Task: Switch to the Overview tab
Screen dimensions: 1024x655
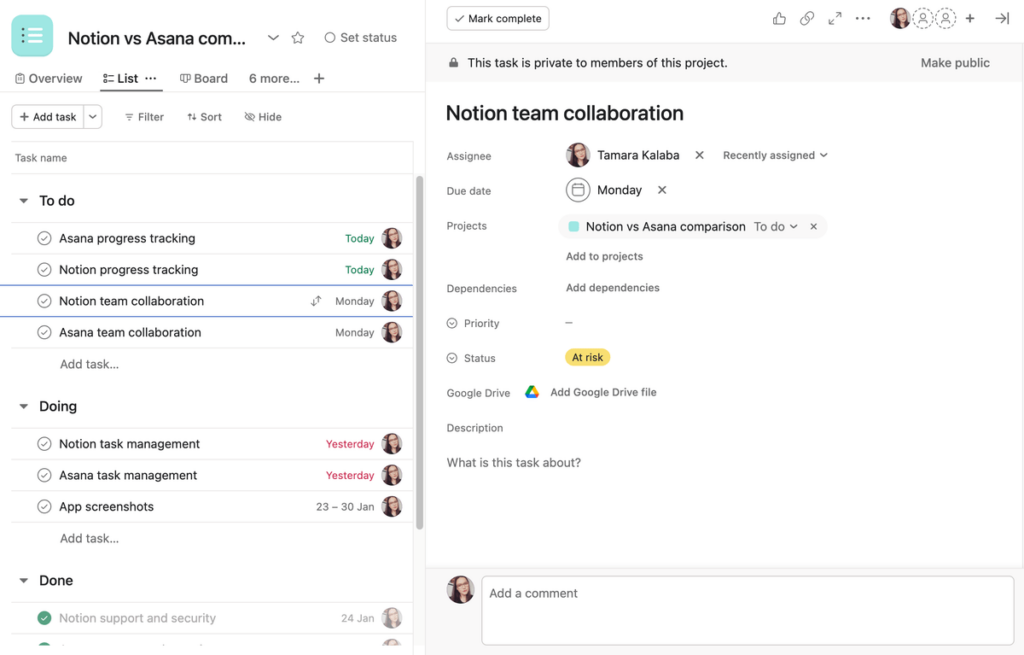Action: tap(47, 77)
